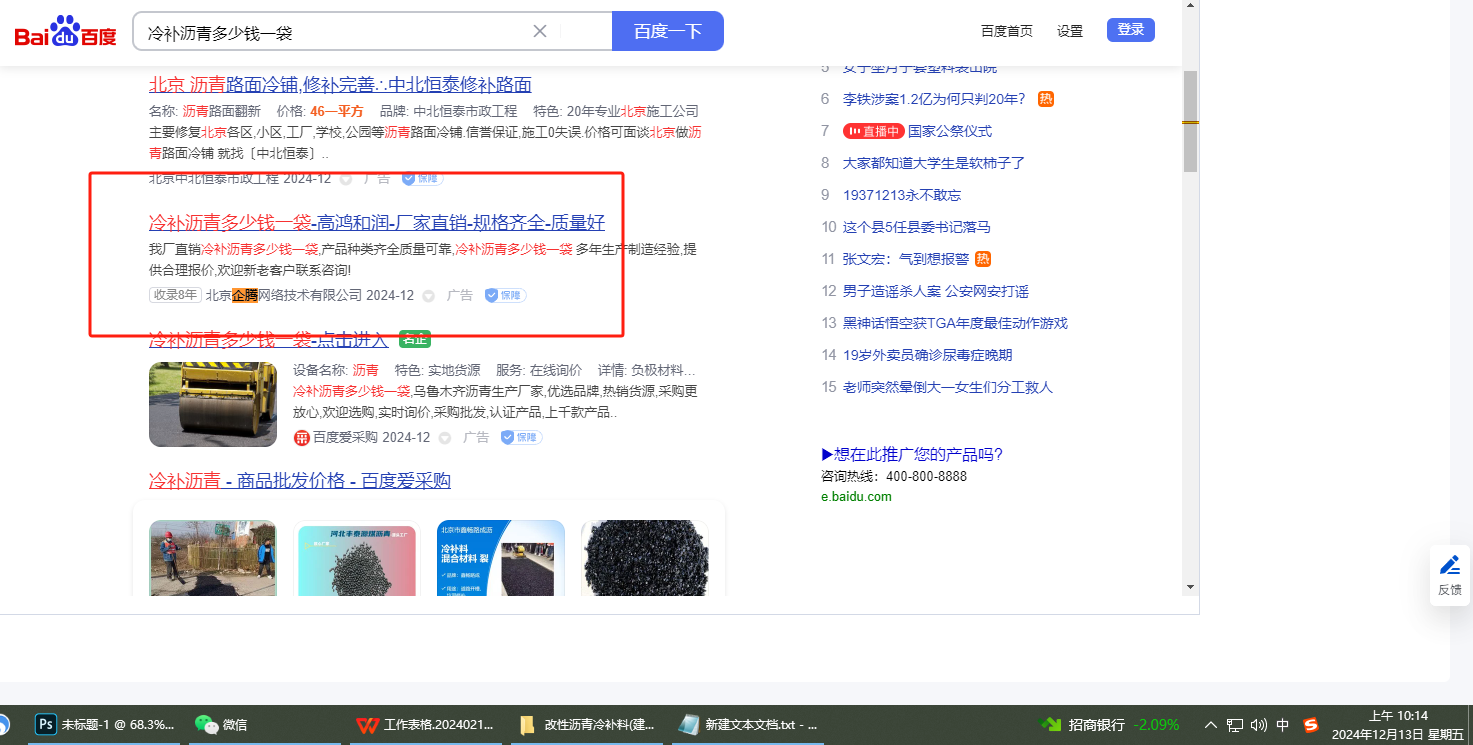1473x745 pixels.
Task: Click the 反馈 feedback button
Action: 1450,575
